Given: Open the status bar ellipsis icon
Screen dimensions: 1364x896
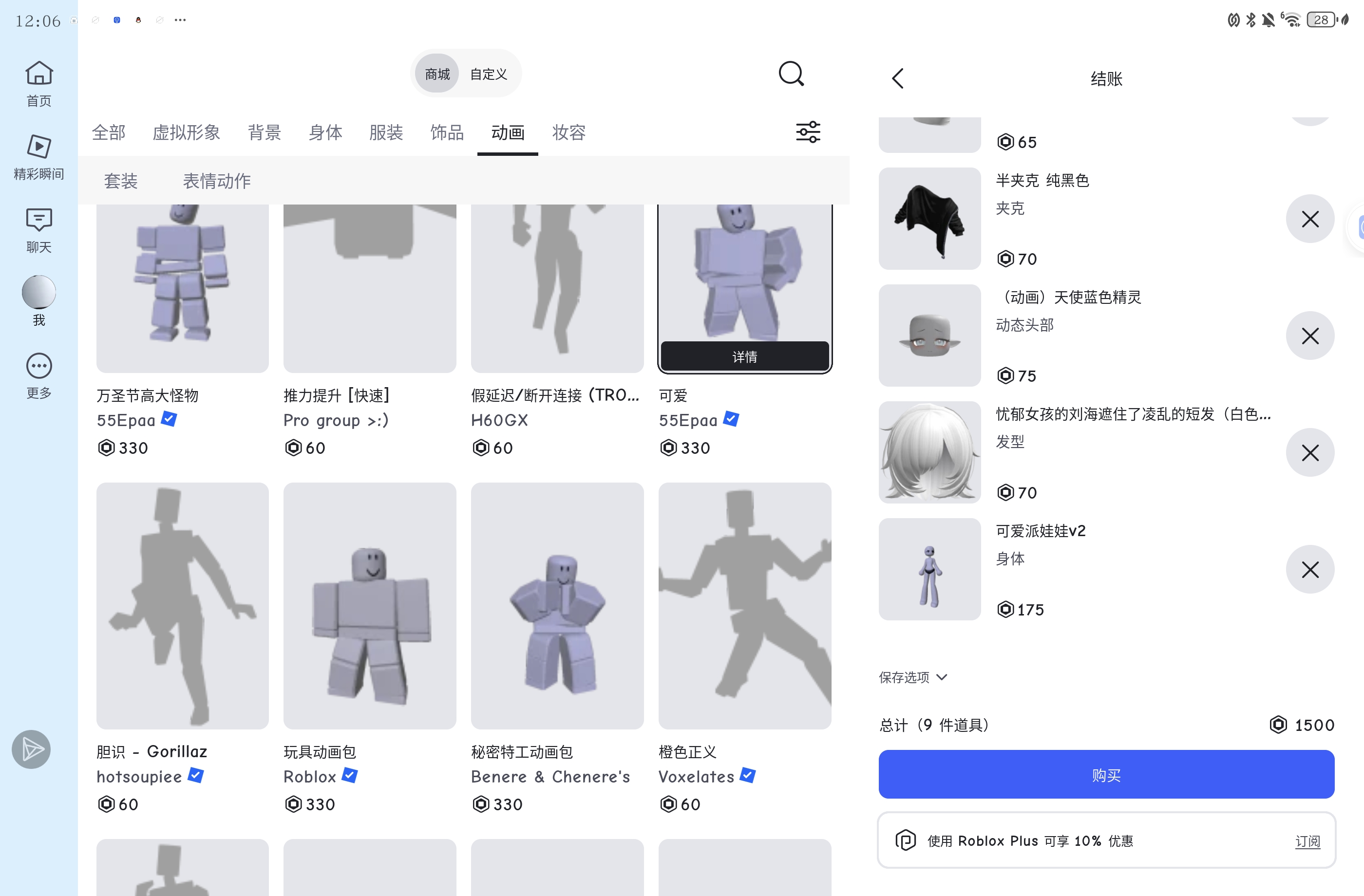Looking at the screenshot, I should [180, 20].
